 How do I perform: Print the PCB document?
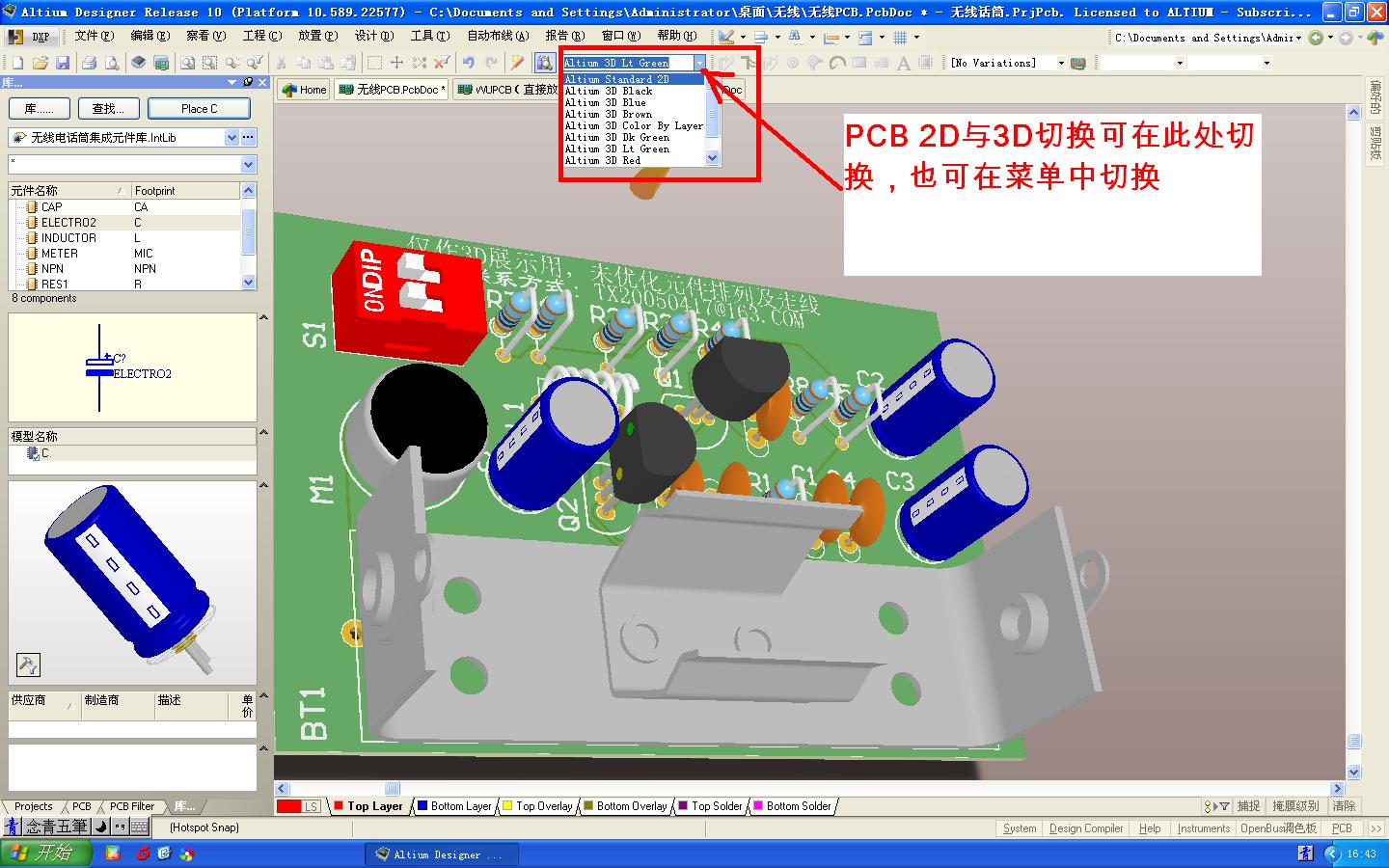pyautogui.click(x=90, y=63)
